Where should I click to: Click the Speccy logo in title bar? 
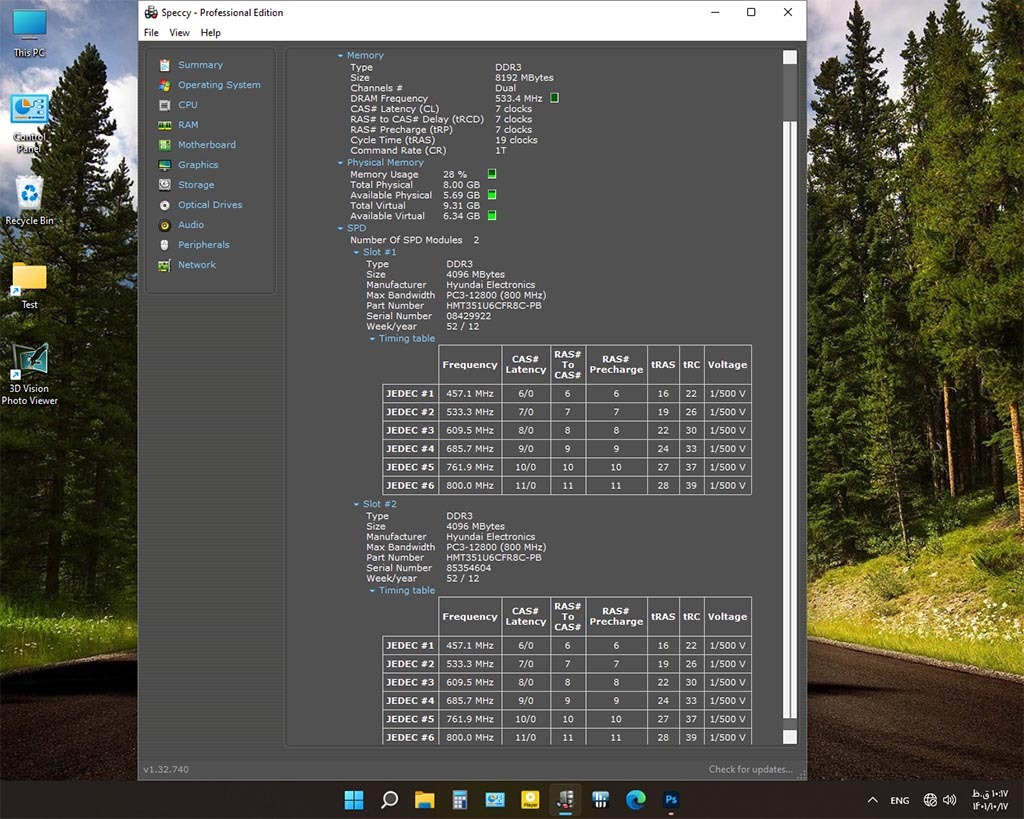click(x=151, y=12)
